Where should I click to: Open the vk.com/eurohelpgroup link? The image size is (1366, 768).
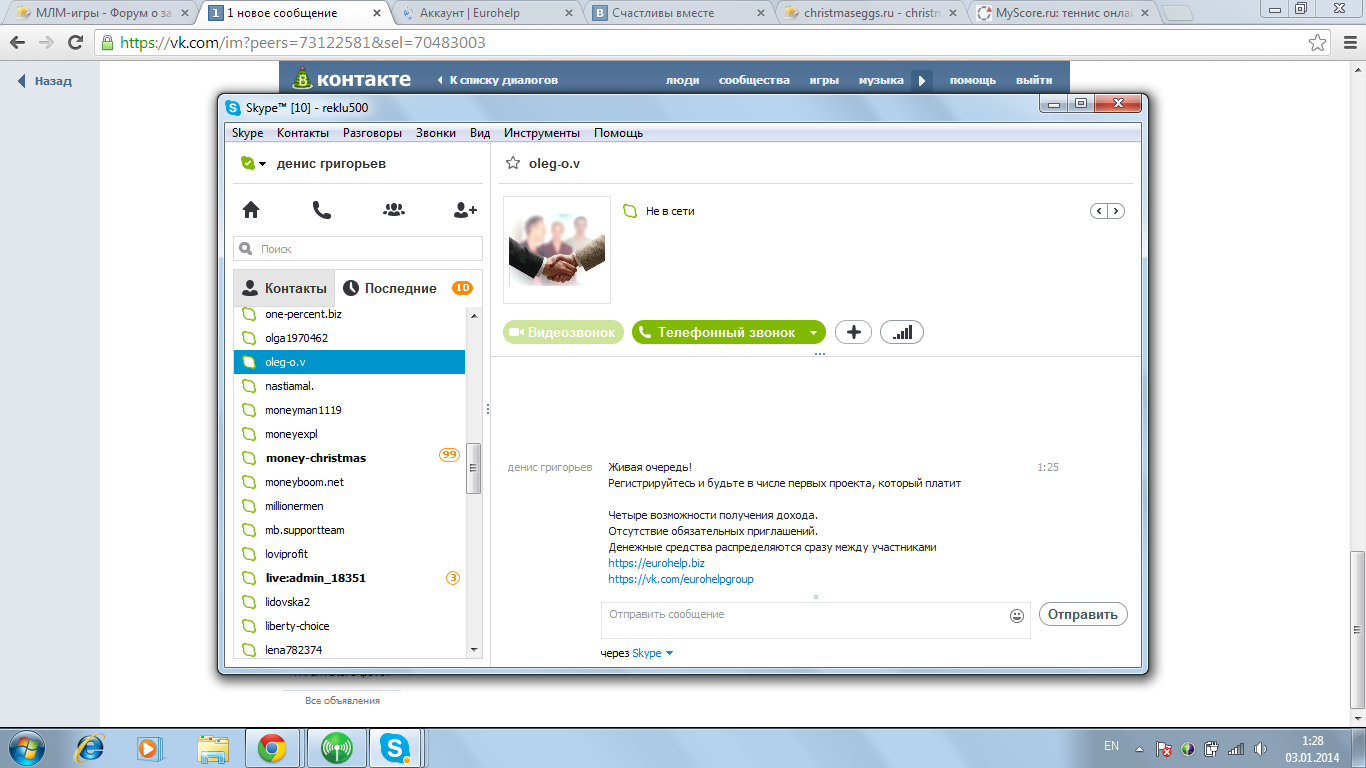coord(681,579)
